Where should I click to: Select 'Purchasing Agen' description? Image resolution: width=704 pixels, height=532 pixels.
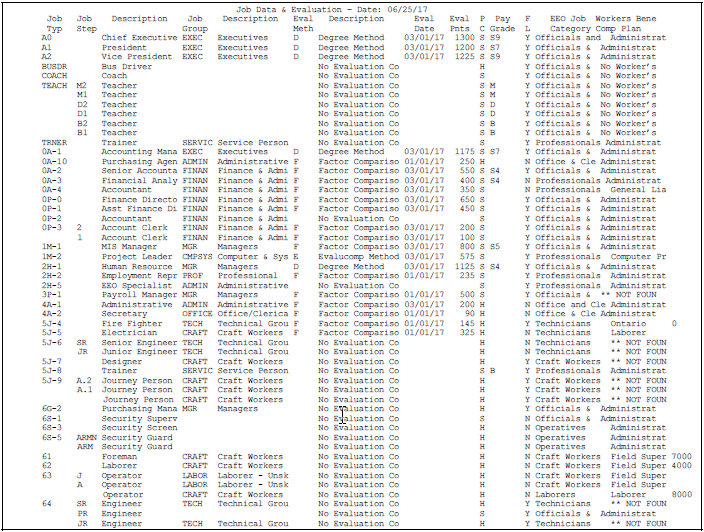click(x=140, y=162)
